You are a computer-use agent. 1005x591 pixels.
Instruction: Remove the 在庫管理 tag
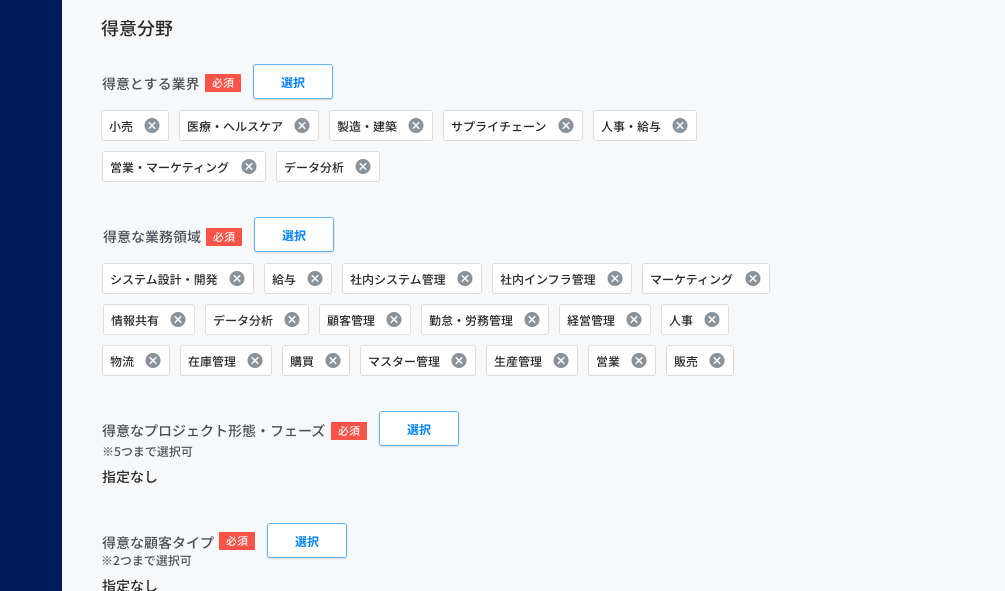(x=255, y=361)
